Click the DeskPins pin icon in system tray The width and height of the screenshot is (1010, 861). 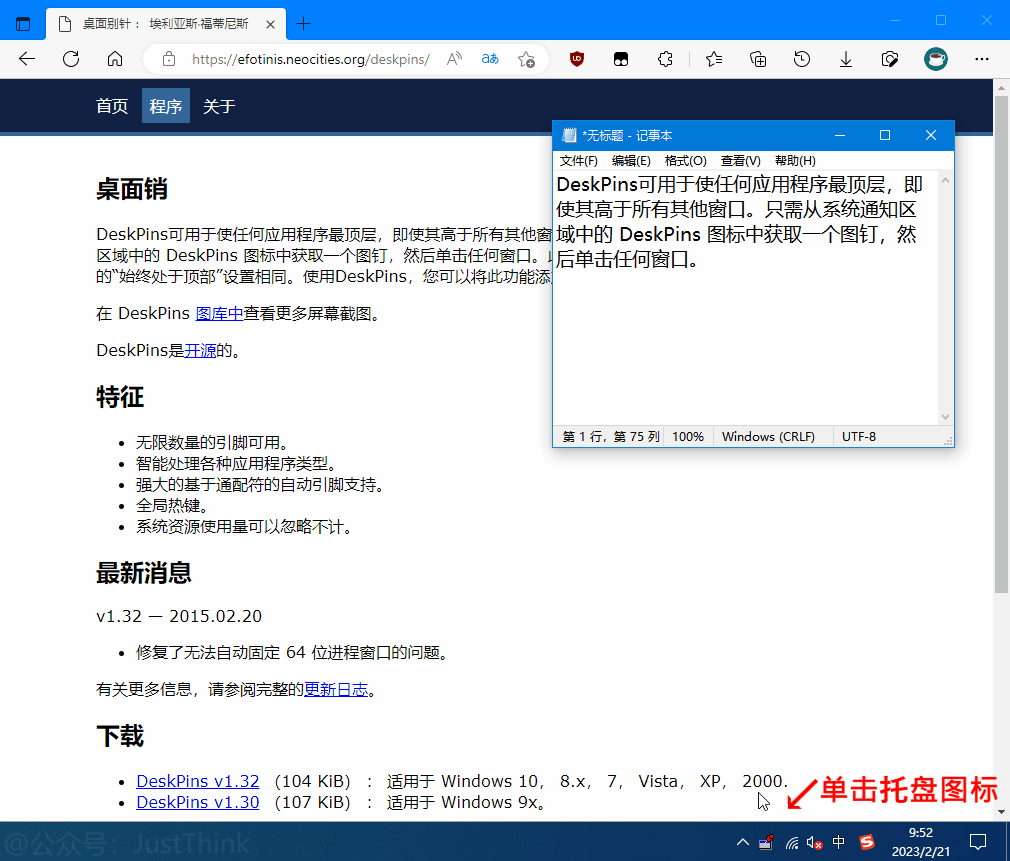(766, 843)
